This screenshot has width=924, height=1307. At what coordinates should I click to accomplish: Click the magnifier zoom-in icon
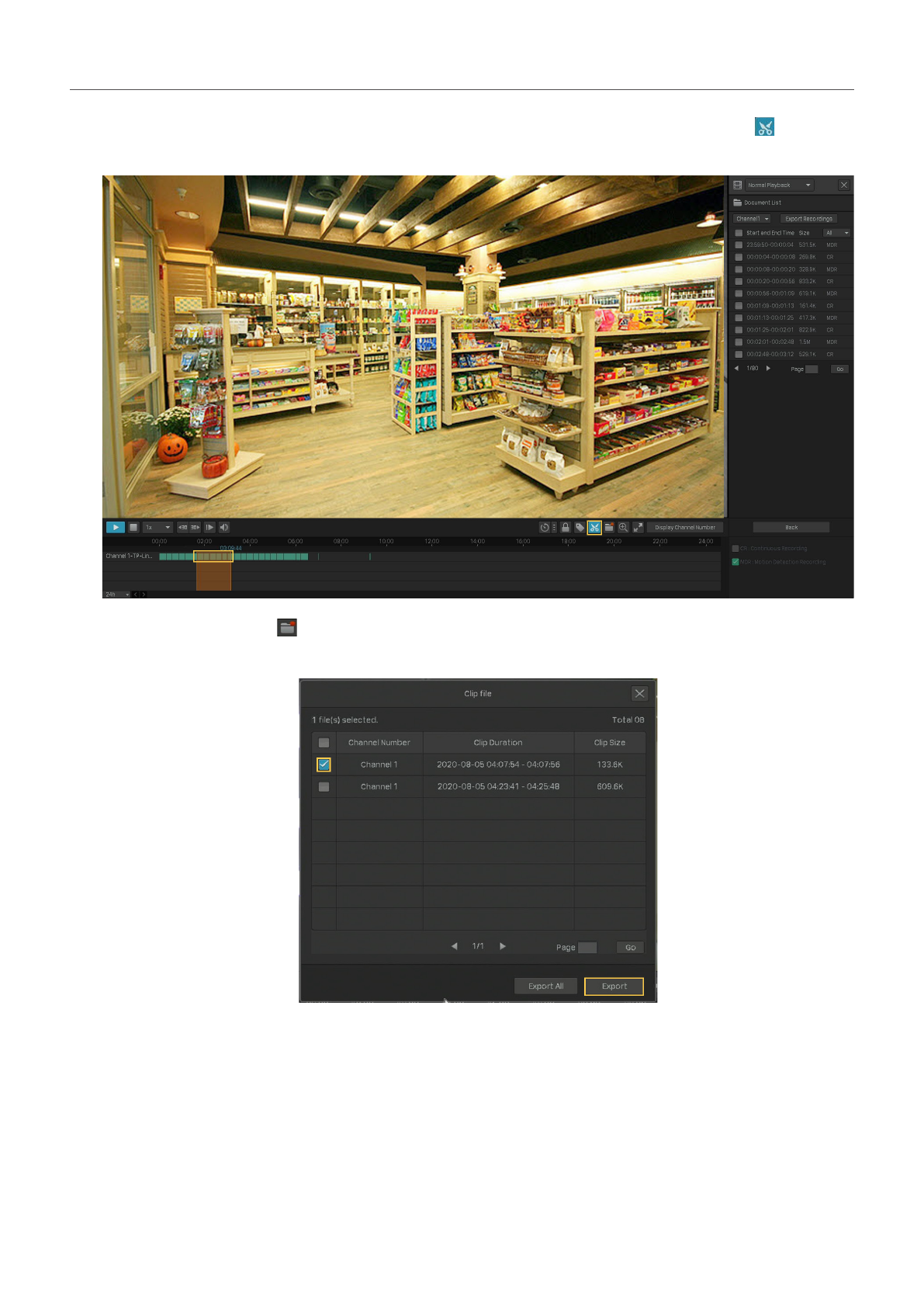coord(623,528)
